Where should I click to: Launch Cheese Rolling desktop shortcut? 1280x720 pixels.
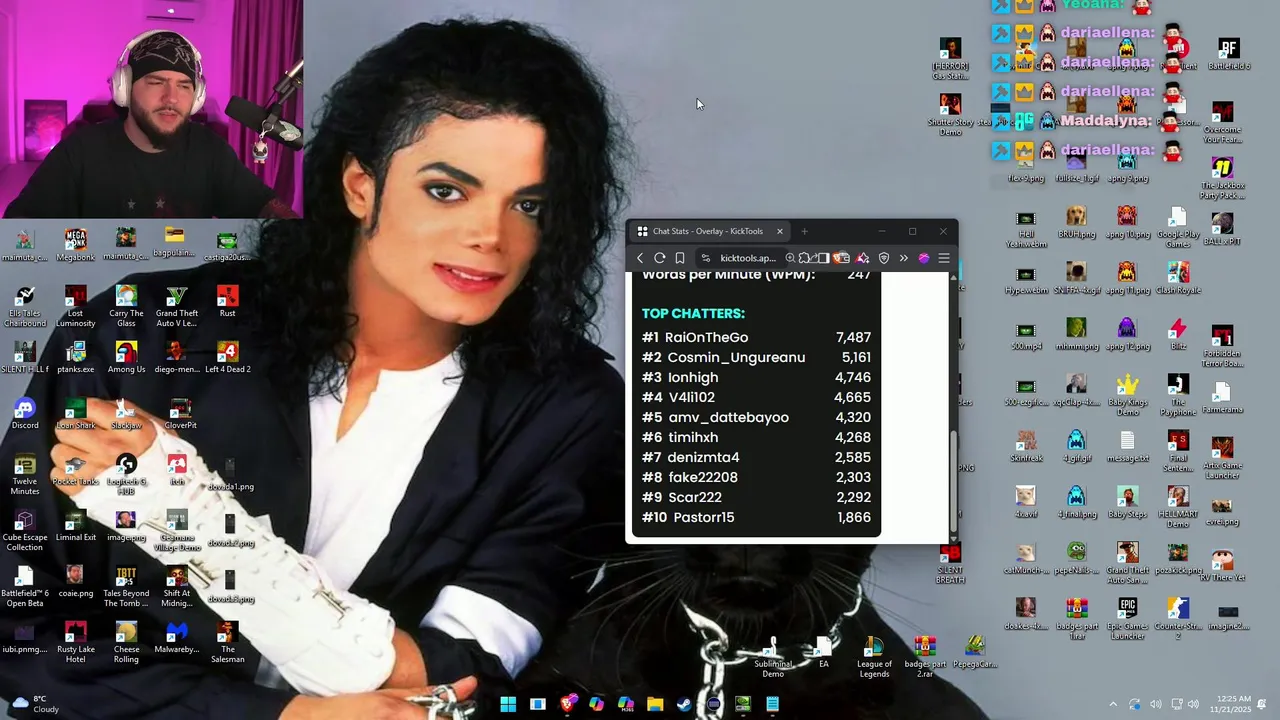click(126, 643)
